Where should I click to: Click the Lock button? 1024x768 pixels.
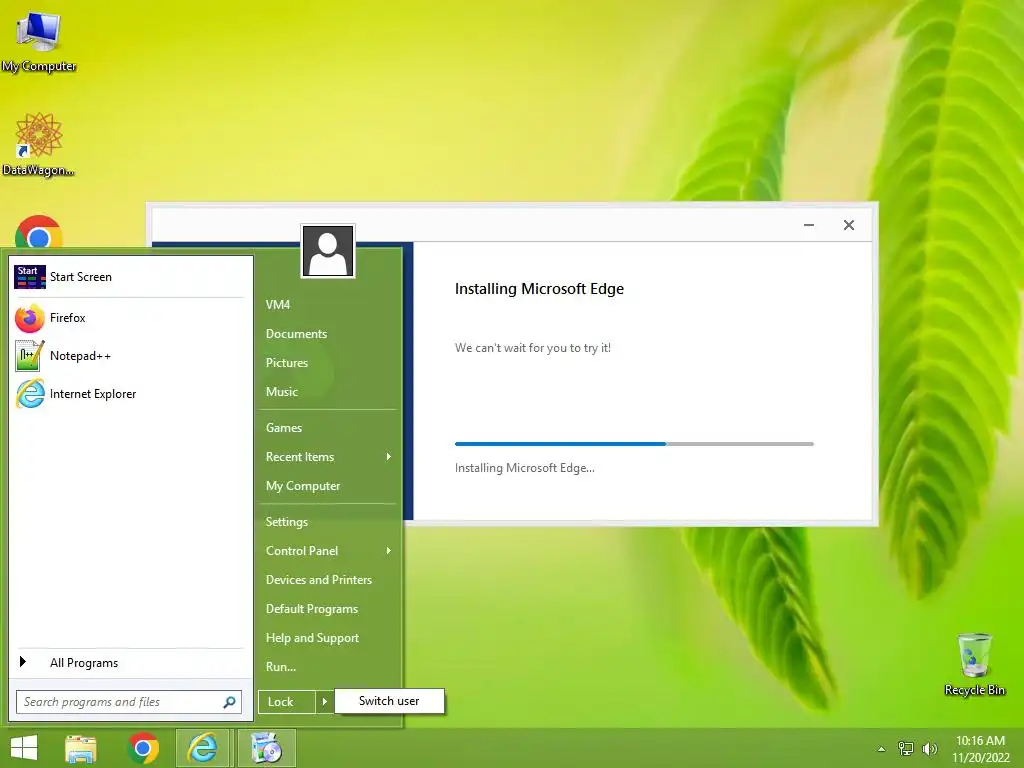click(x=287, y=702)
